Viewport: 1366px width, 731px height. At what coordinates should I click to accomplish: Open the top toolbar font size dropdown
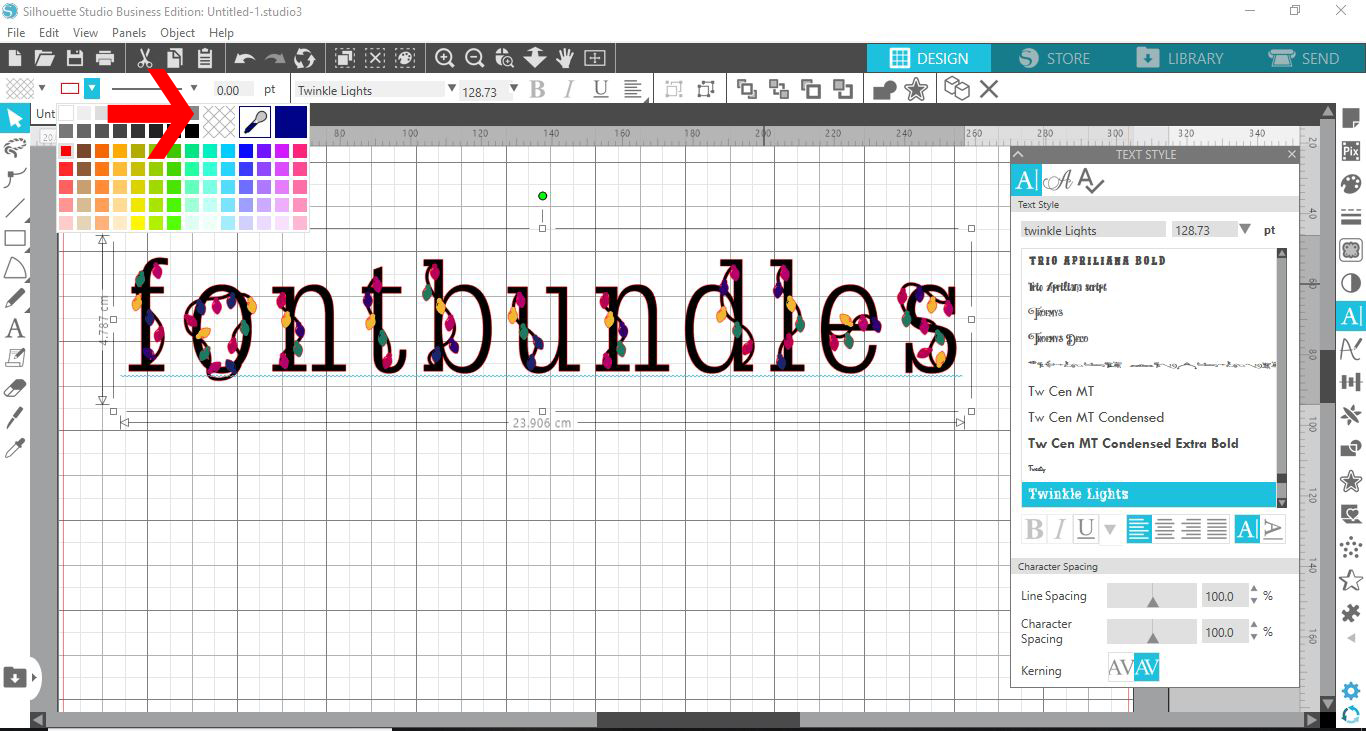514,89
